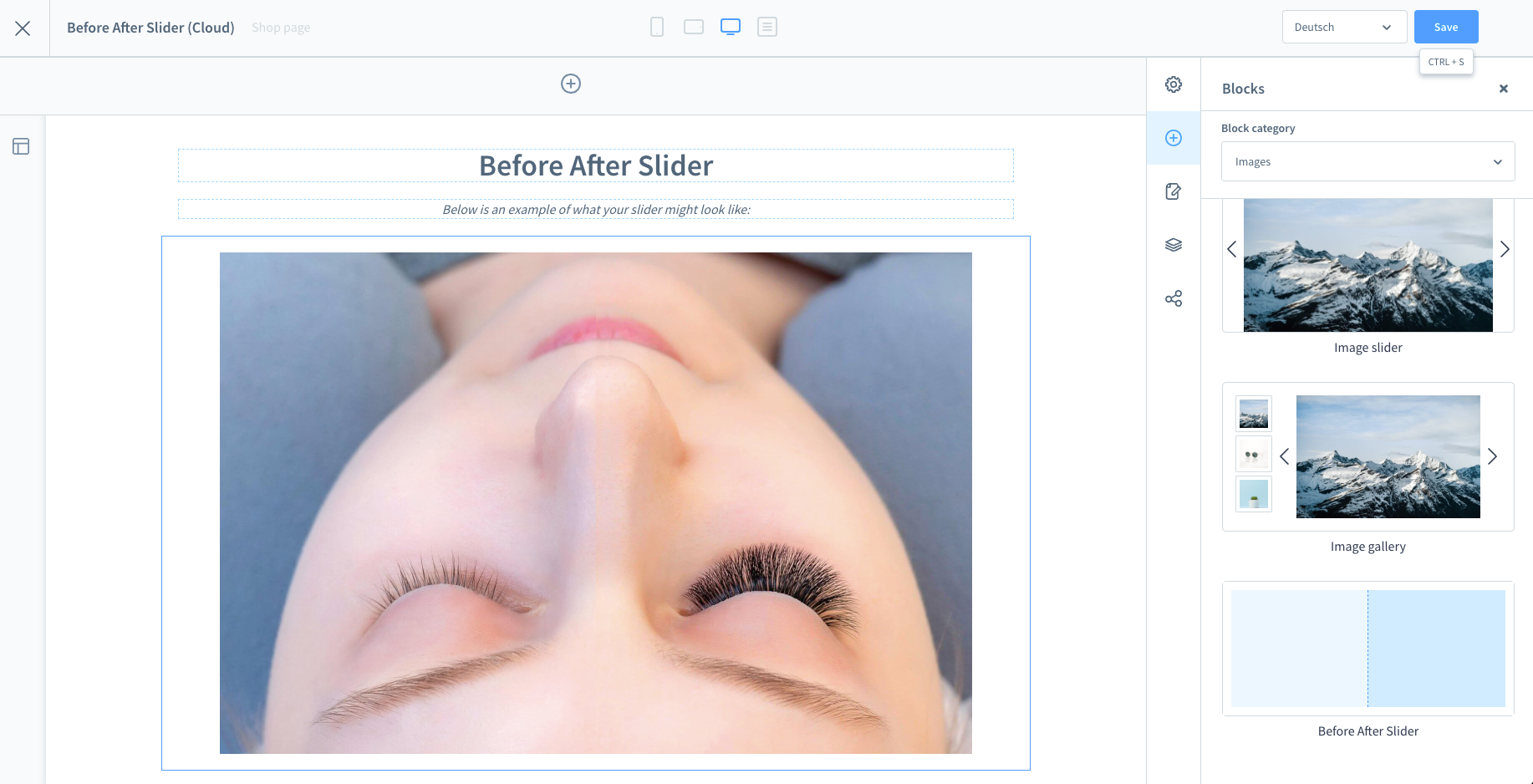Add a new section above with plus icon

pyautogui.click(x=571, y=84)
